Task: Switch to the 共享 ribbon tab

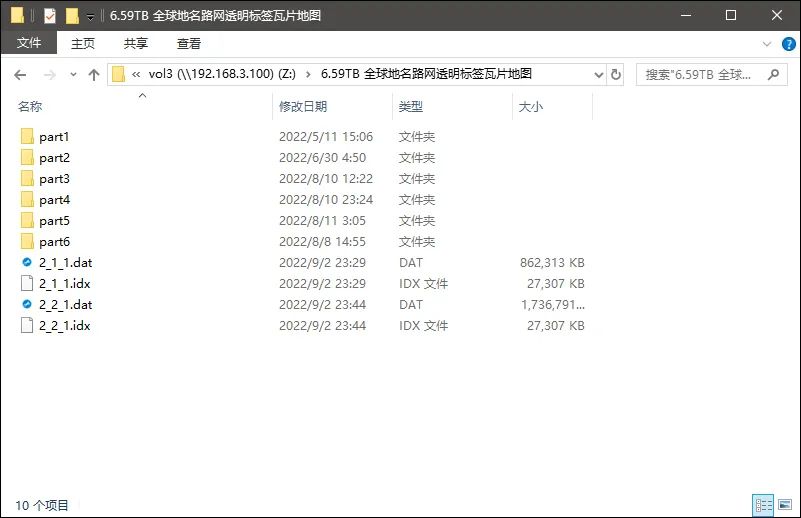Action: 136,43
